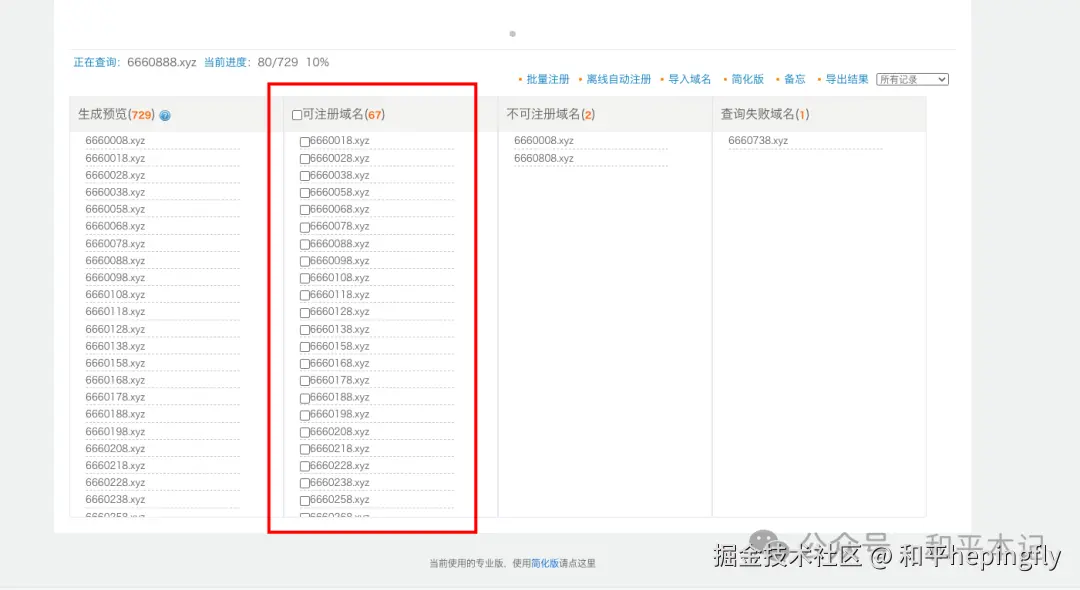The height and width of the screenshot is (590, 1080).
Task: Check the box for 6660088.xyz
Action: 304,244
